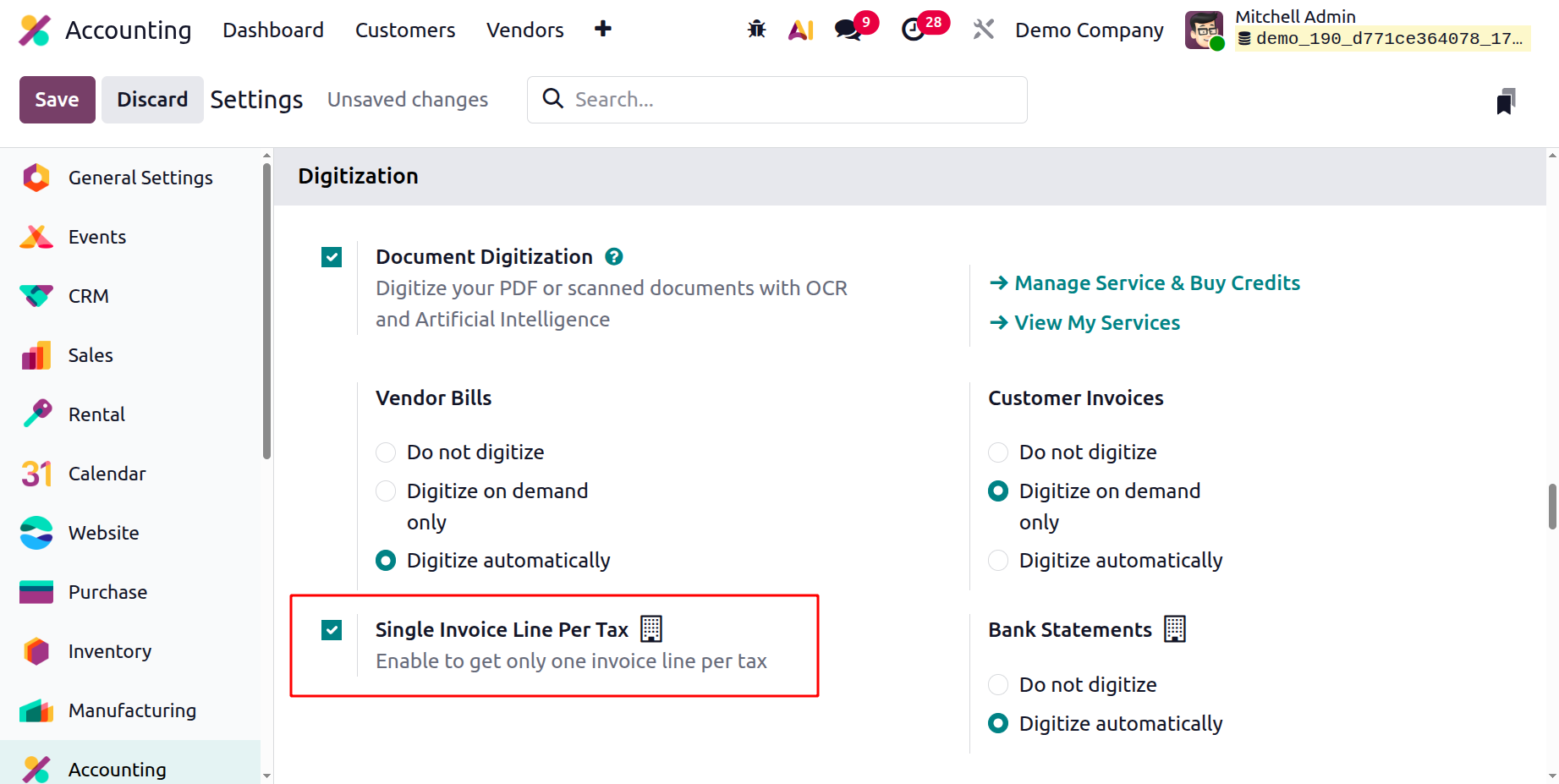Screen dimensions: 1559x784
Task: Open the conversations chat icon
Action: tap(848, 30)
